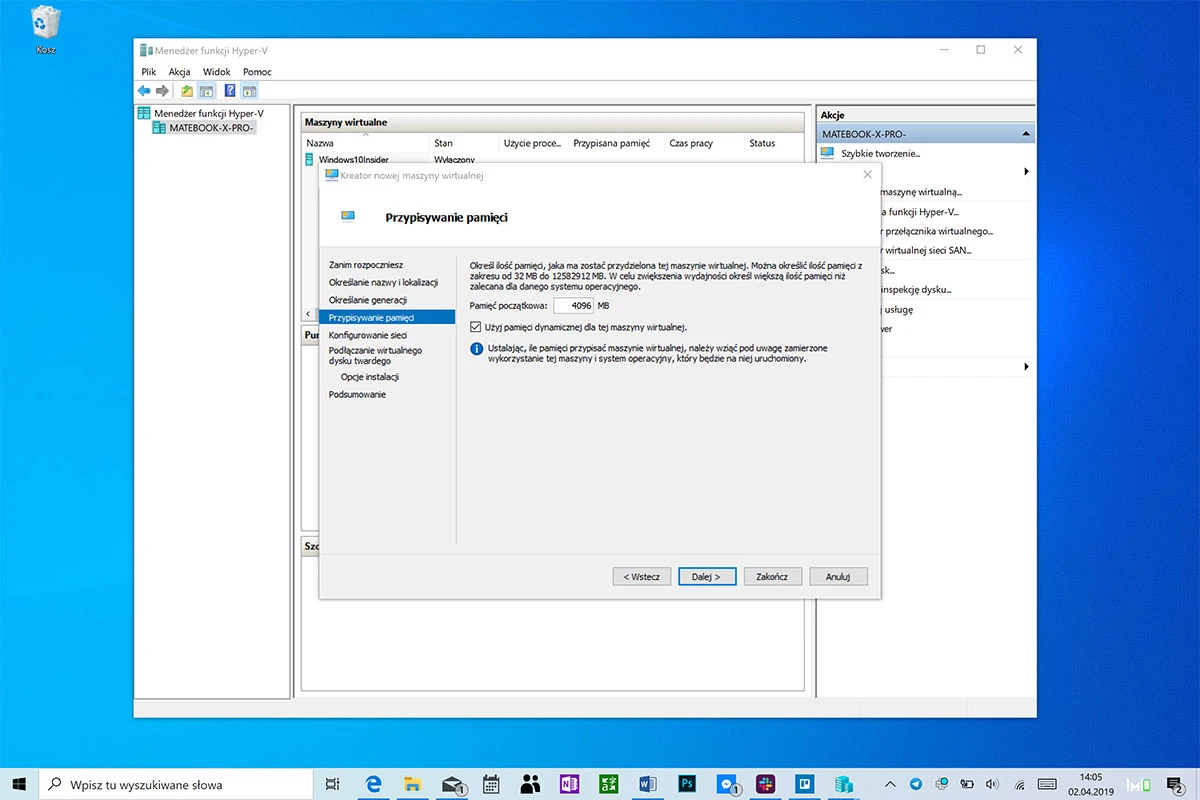Go to step Podłączanie wirtualnego dysku twardego
The image size is (1200, 800).
pos(376,355)
